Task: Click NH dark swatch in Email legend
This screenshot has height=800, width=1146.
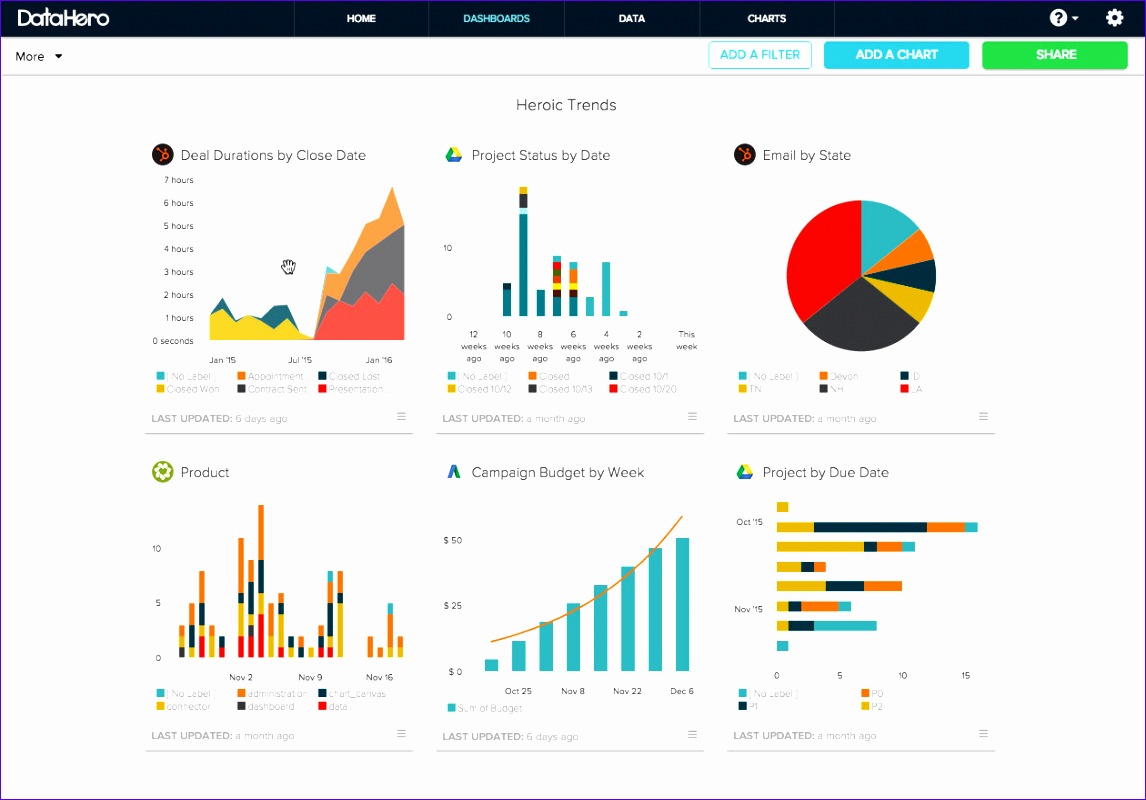Action: [x=823, y=389]
